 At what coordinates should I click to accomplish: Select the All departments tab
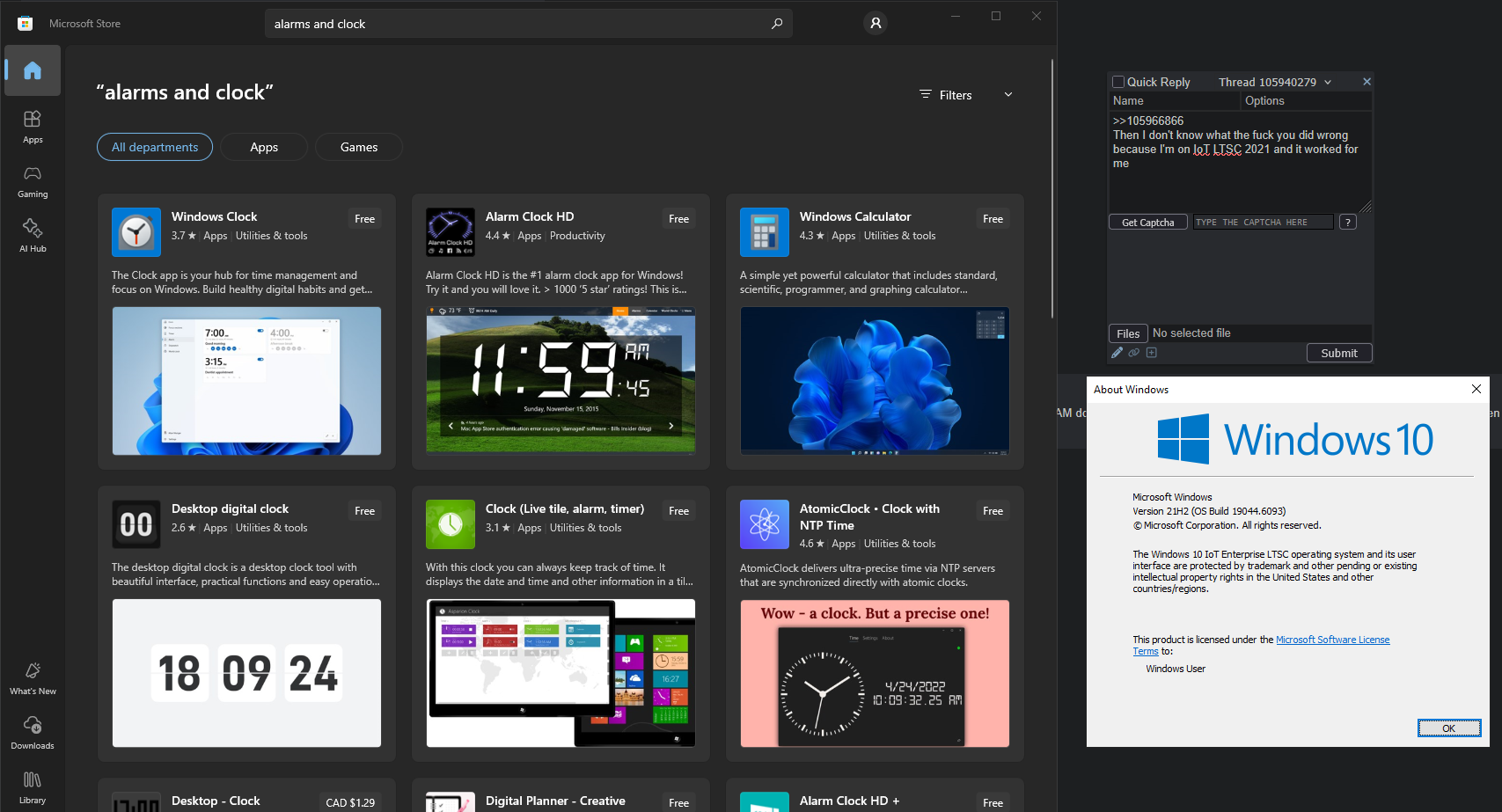[x=155, y=147]
